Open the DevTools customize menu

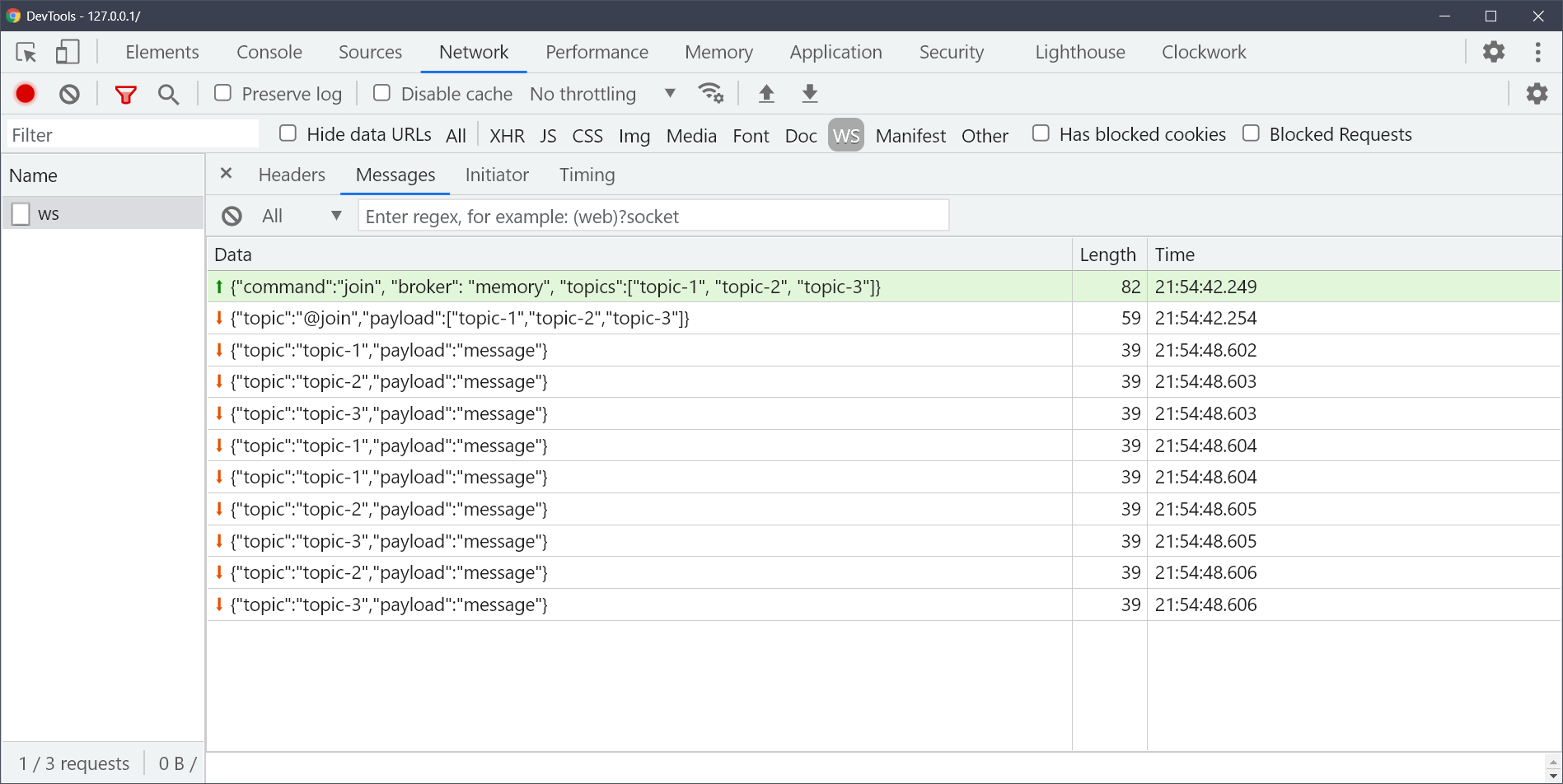coord(1537,51)
